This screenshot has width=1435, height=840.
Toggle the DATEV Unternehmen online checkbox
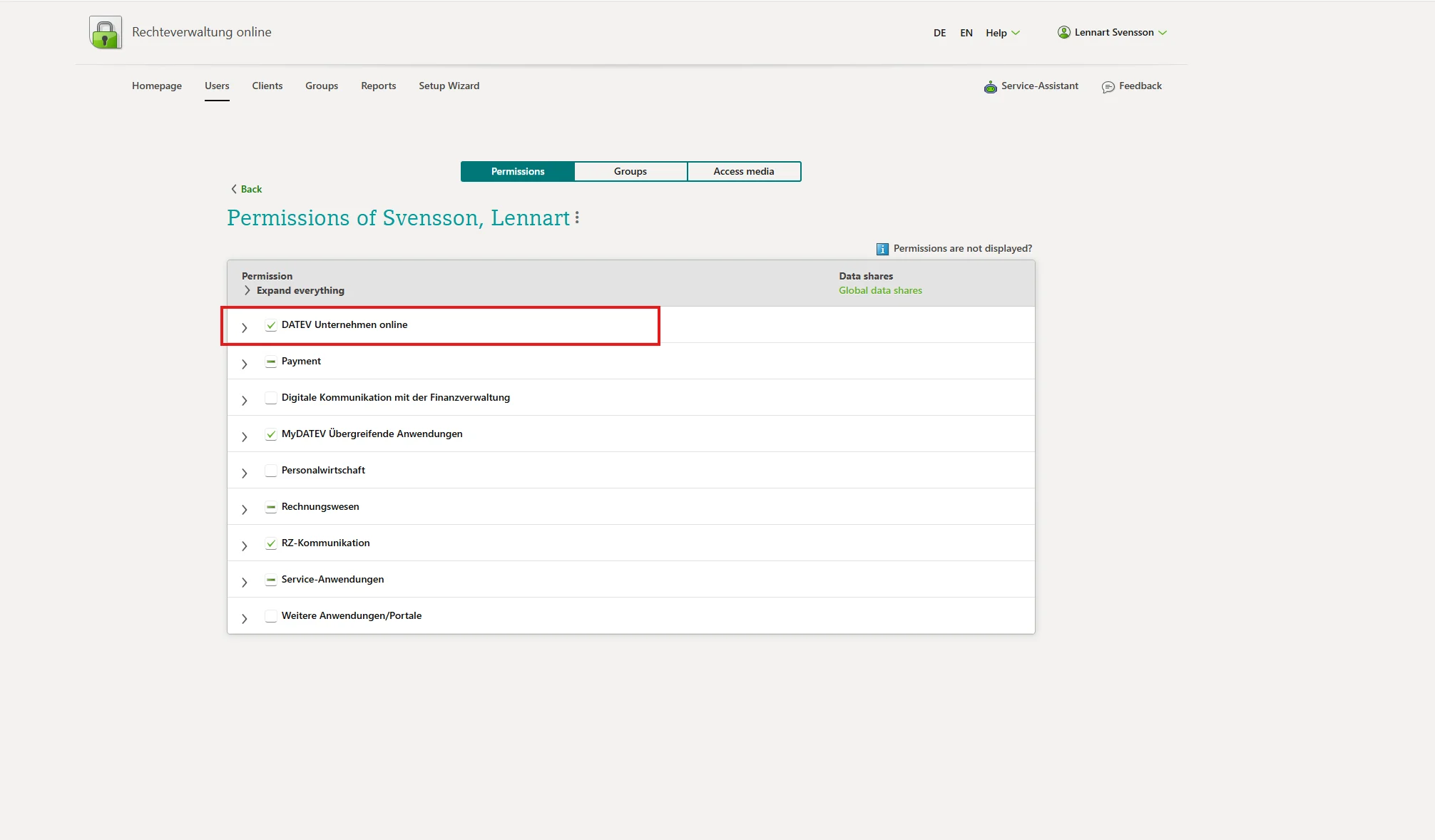(271, 325)
